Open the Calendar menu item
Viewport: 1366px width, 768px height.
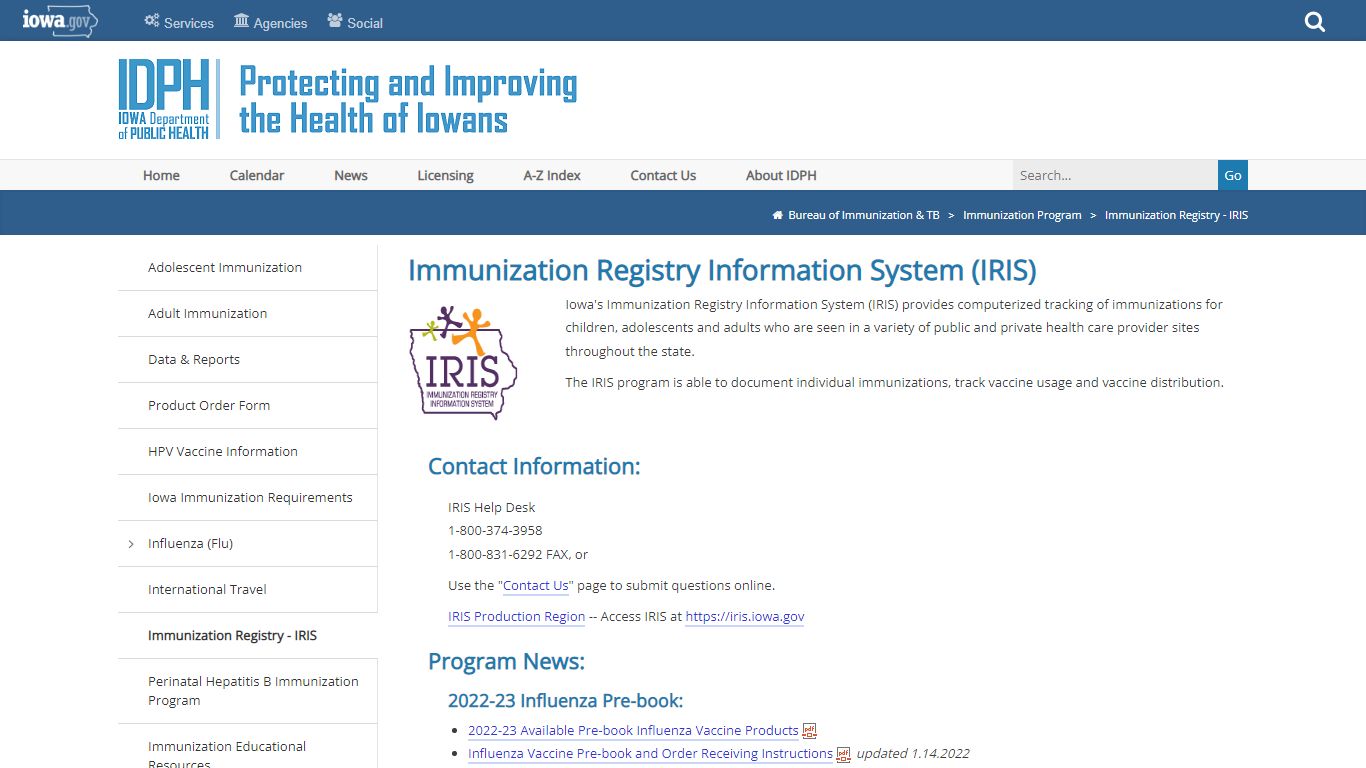[257, 175]
